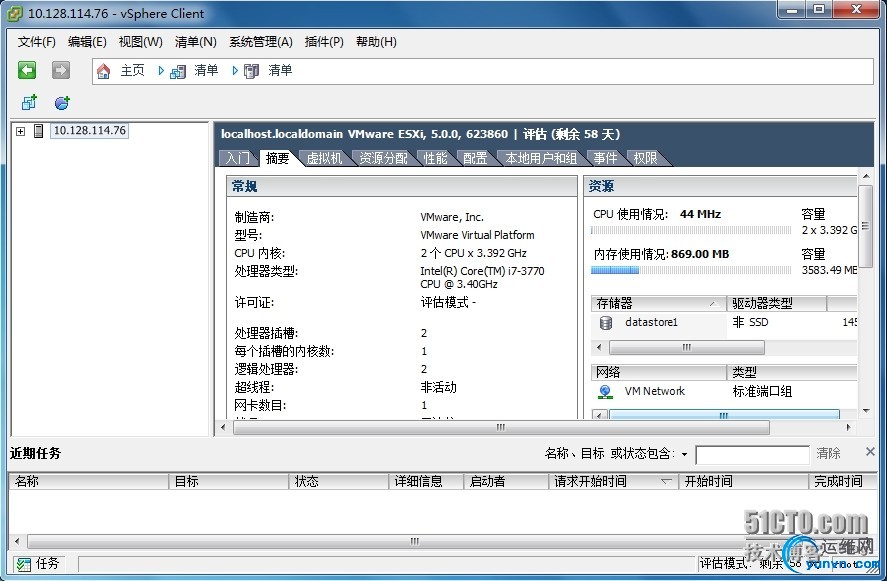
Task: Click the 类型 column header in network list
Action: (x=792, y=372)
